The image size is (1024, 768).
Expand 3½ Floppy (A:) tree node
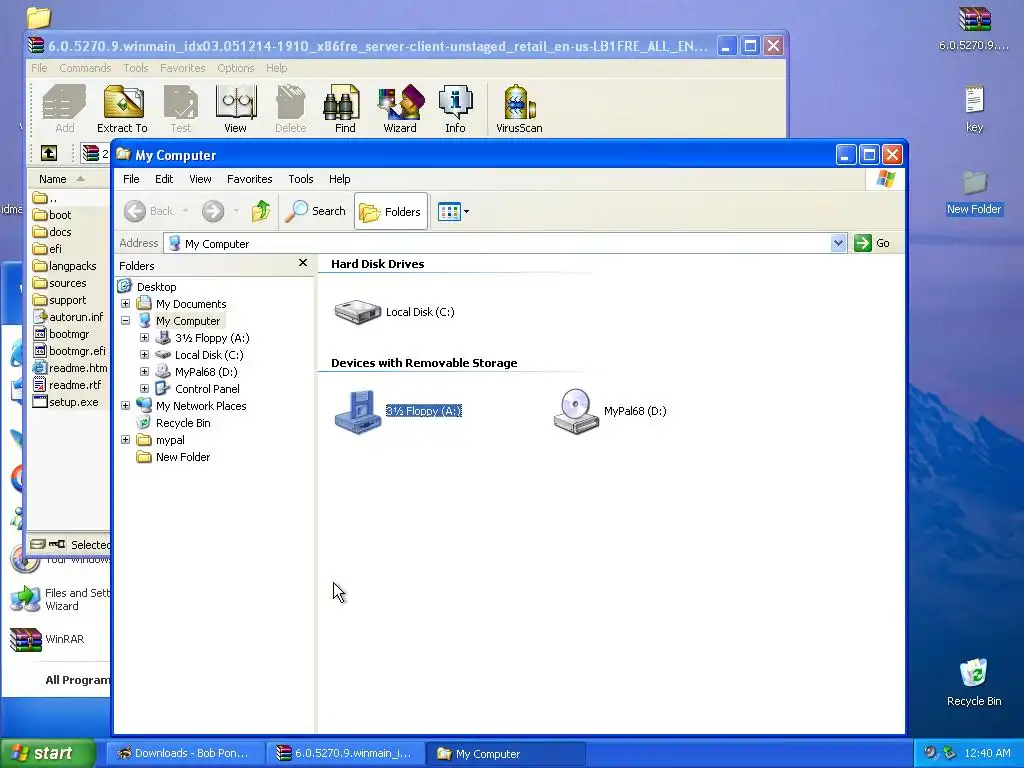point(144,338)
